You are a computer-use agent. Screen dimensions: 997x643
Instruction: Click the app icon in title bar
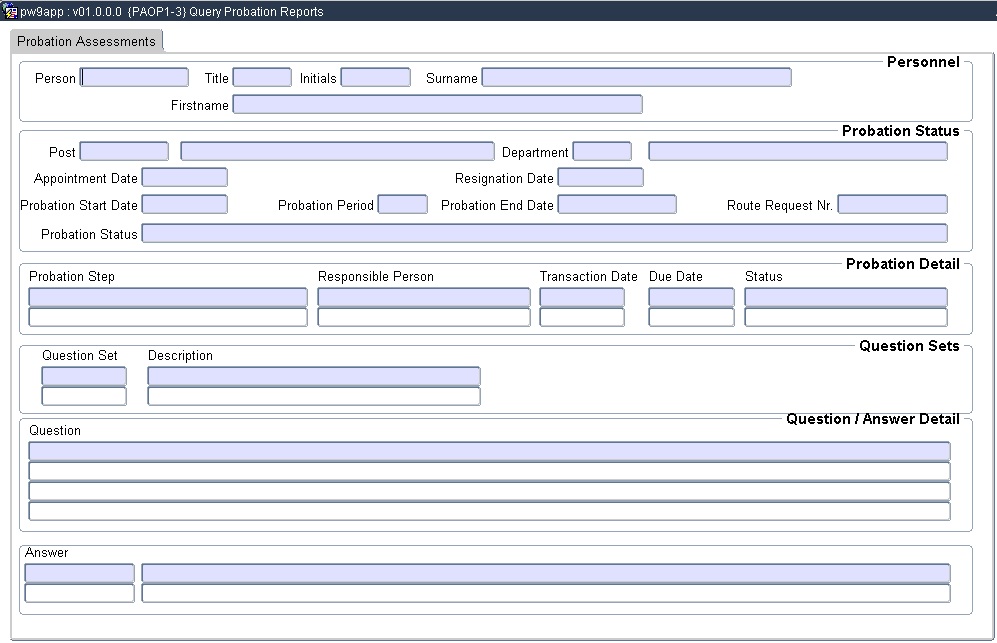pos(10,12)
